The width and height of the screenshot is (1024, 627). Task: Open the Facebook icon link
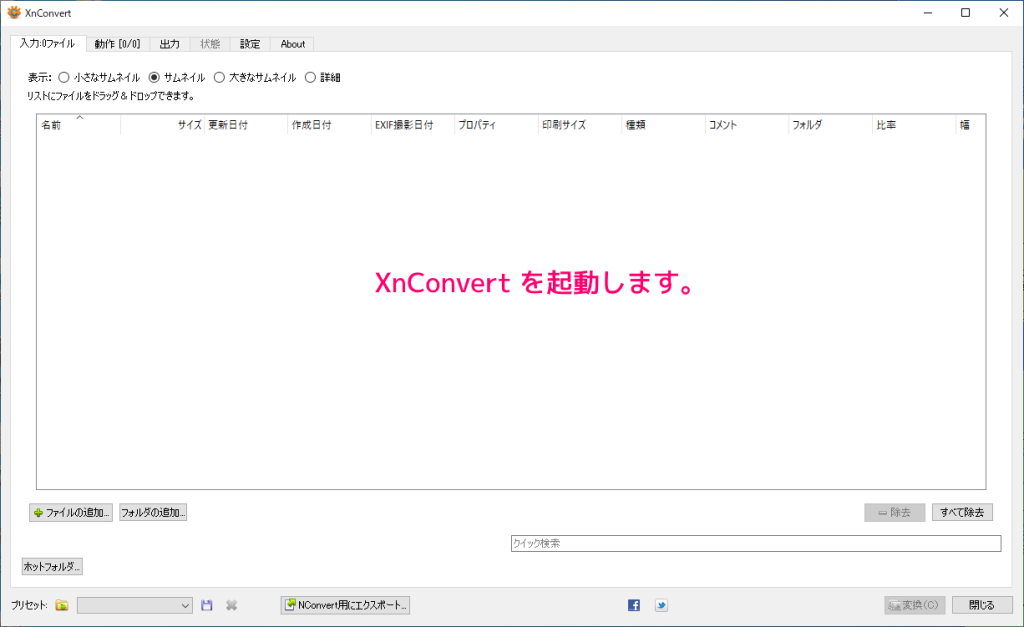[634, 605]
